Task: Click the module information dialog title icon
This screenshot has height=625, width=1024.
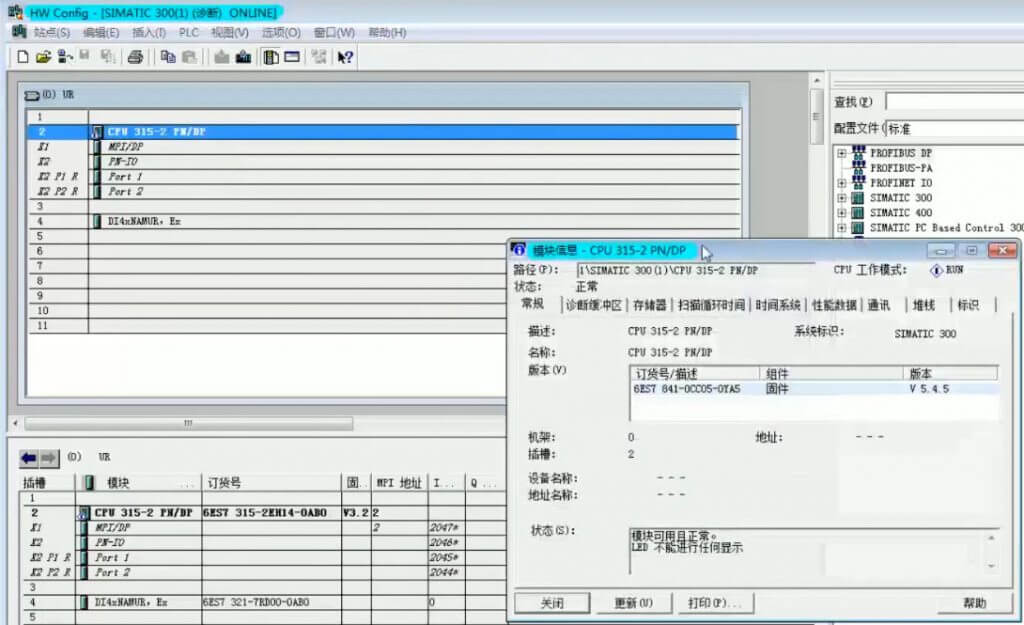Action: coord(519,249)
